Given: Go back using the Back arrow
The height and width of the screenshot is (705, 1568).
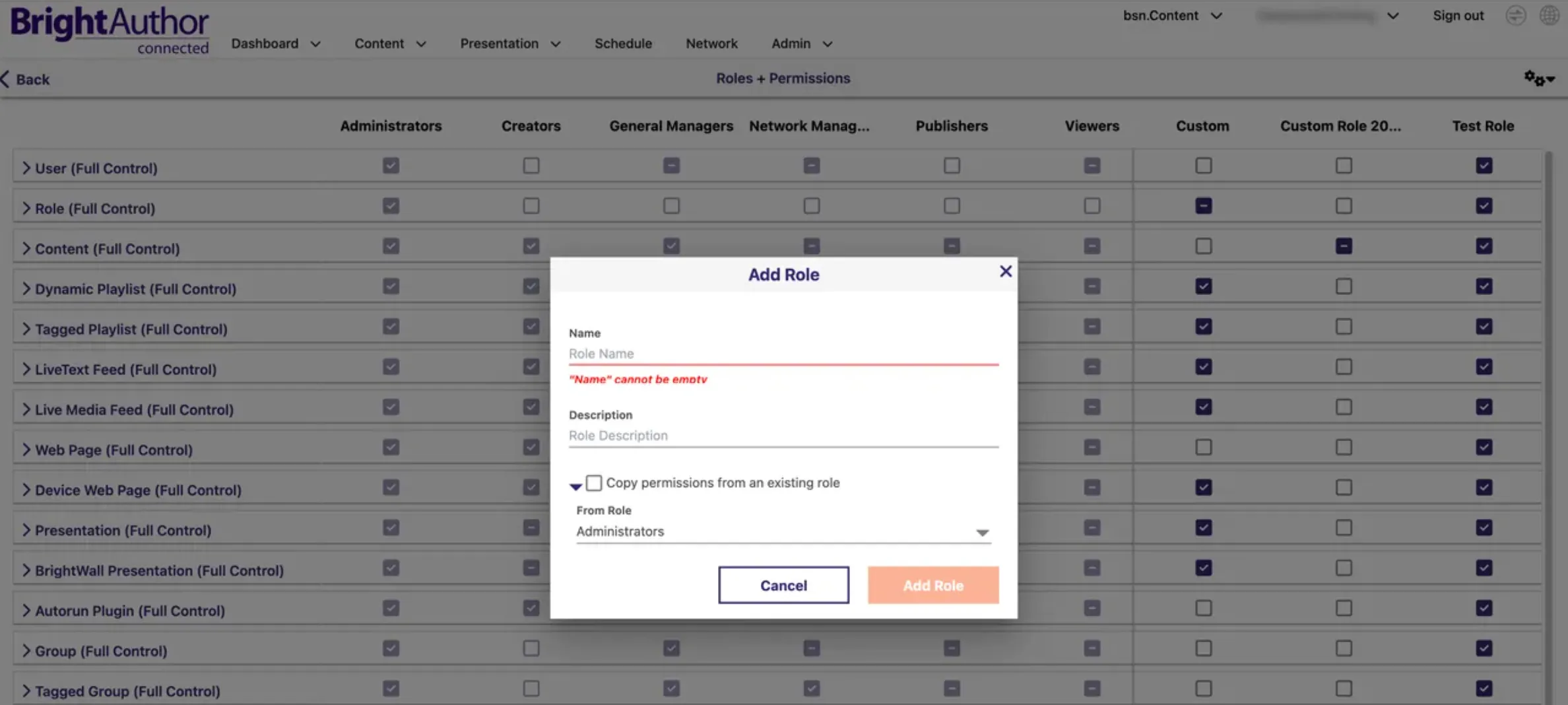Looking at the screenshot, I should pyautogui.click(x=26, y=79).
